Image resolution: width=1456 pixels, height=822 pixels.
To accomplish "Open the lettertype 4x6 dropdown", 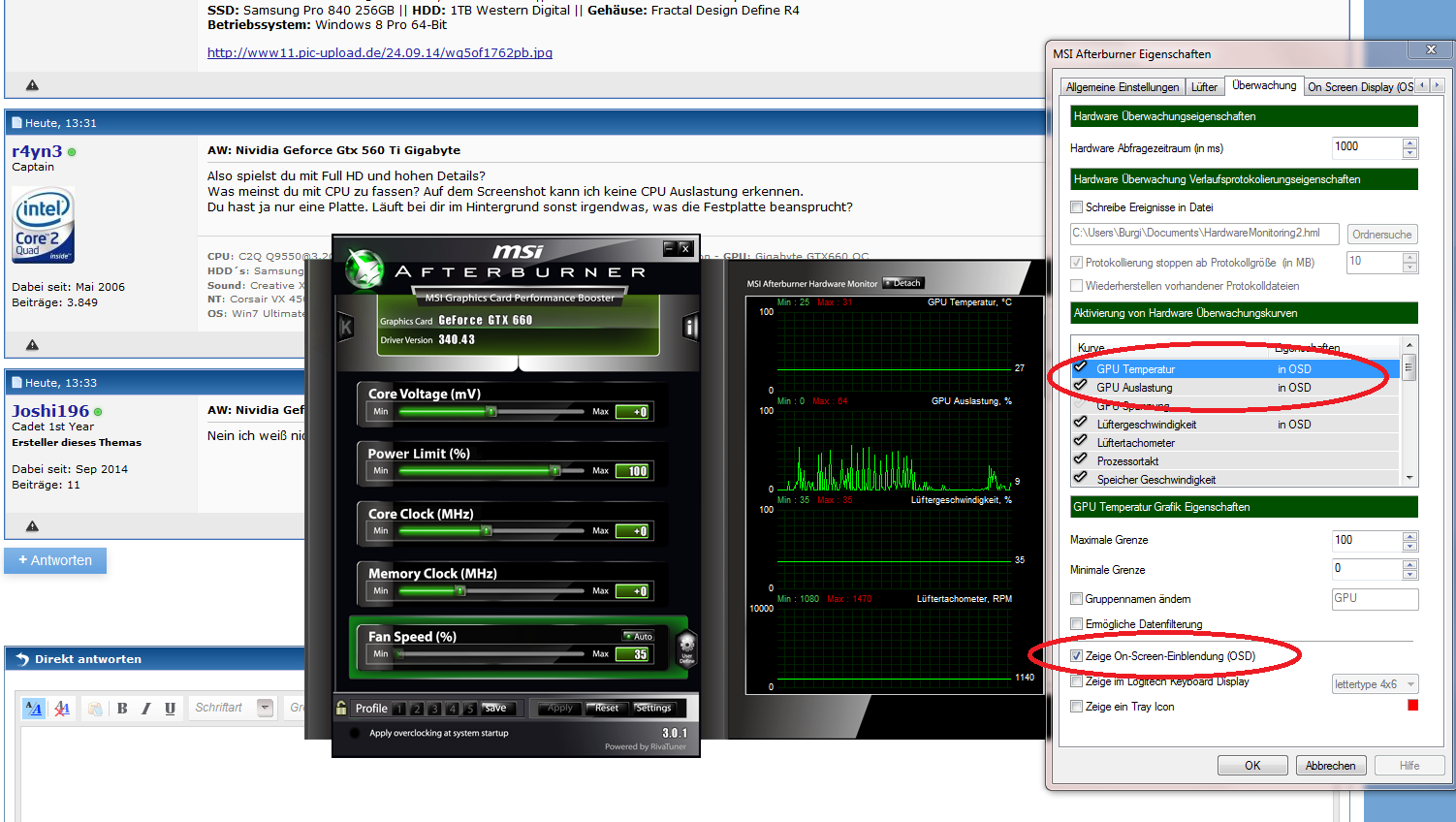I will (1376, 684).
